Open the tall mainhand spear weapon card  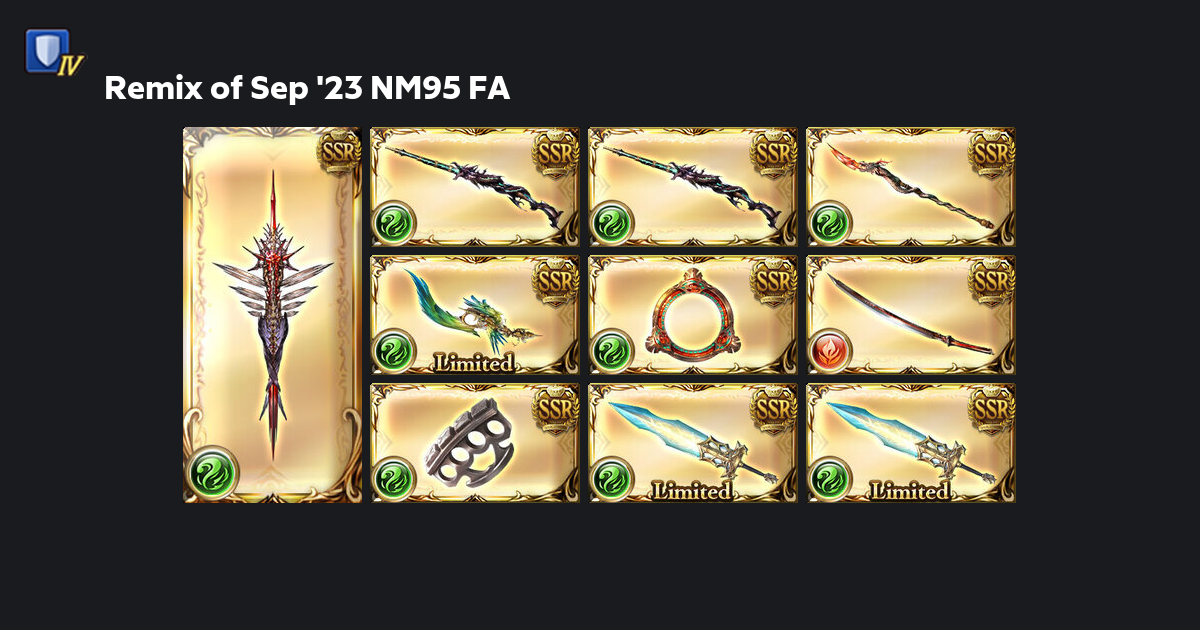click(x=272, y=315)
